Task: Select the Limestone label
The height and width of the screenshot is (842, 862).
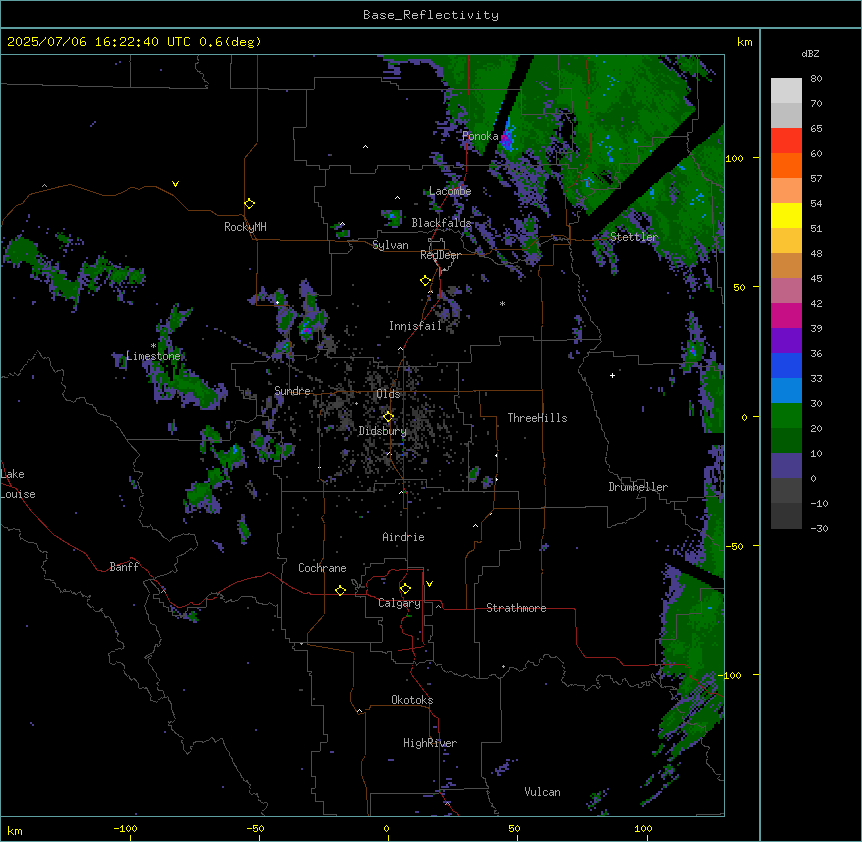Action: 153,356
